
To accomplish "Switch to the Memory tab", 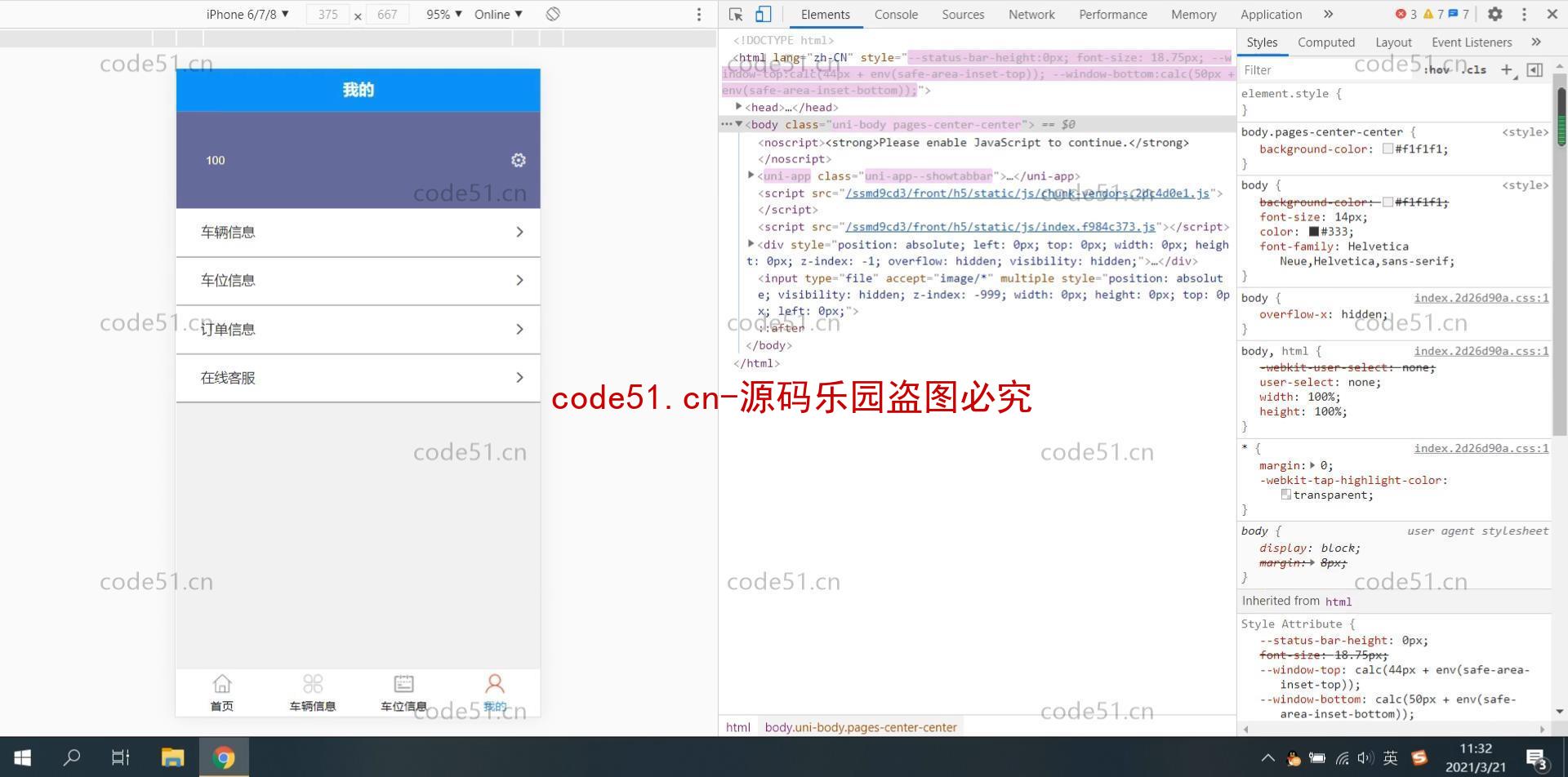I will pos(1193,14).
